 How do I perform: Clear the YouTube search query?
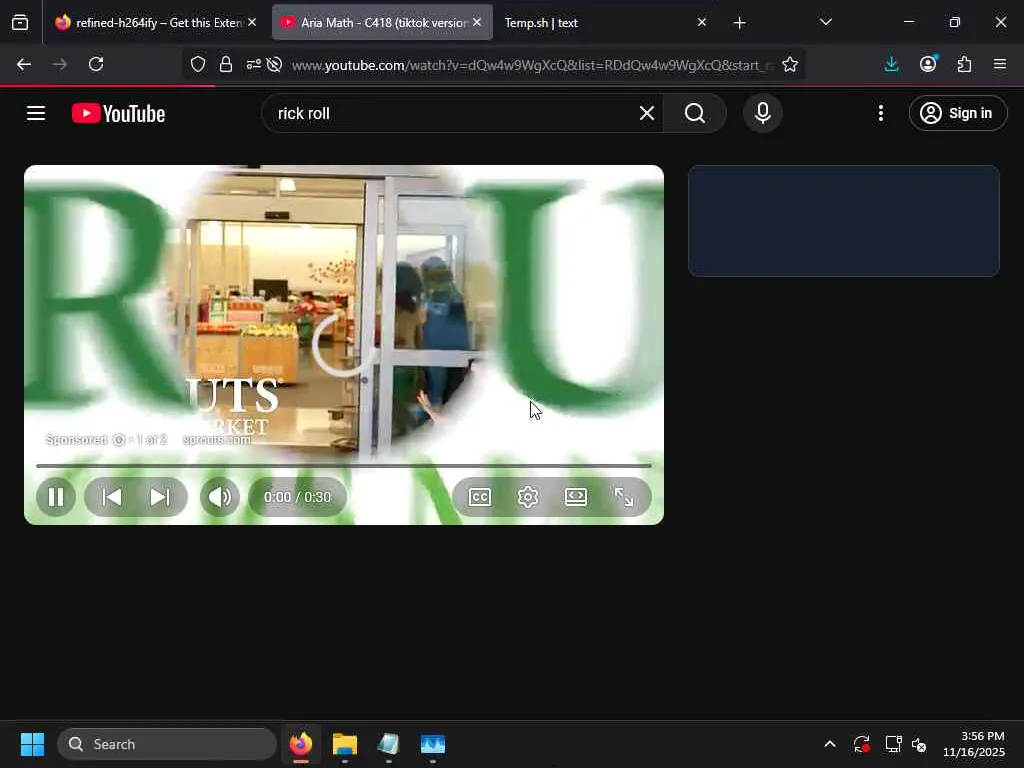[x=647, y=113]
